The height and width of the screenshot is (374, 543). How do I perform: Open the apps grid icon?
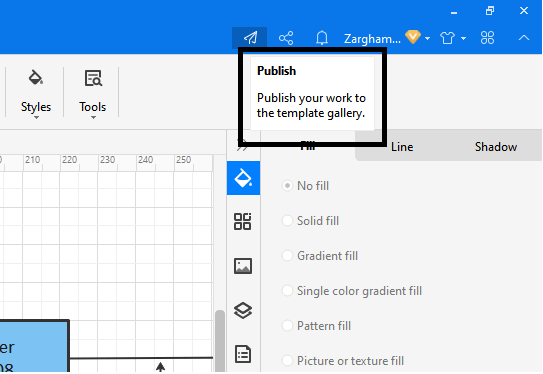tap(487, 38)
